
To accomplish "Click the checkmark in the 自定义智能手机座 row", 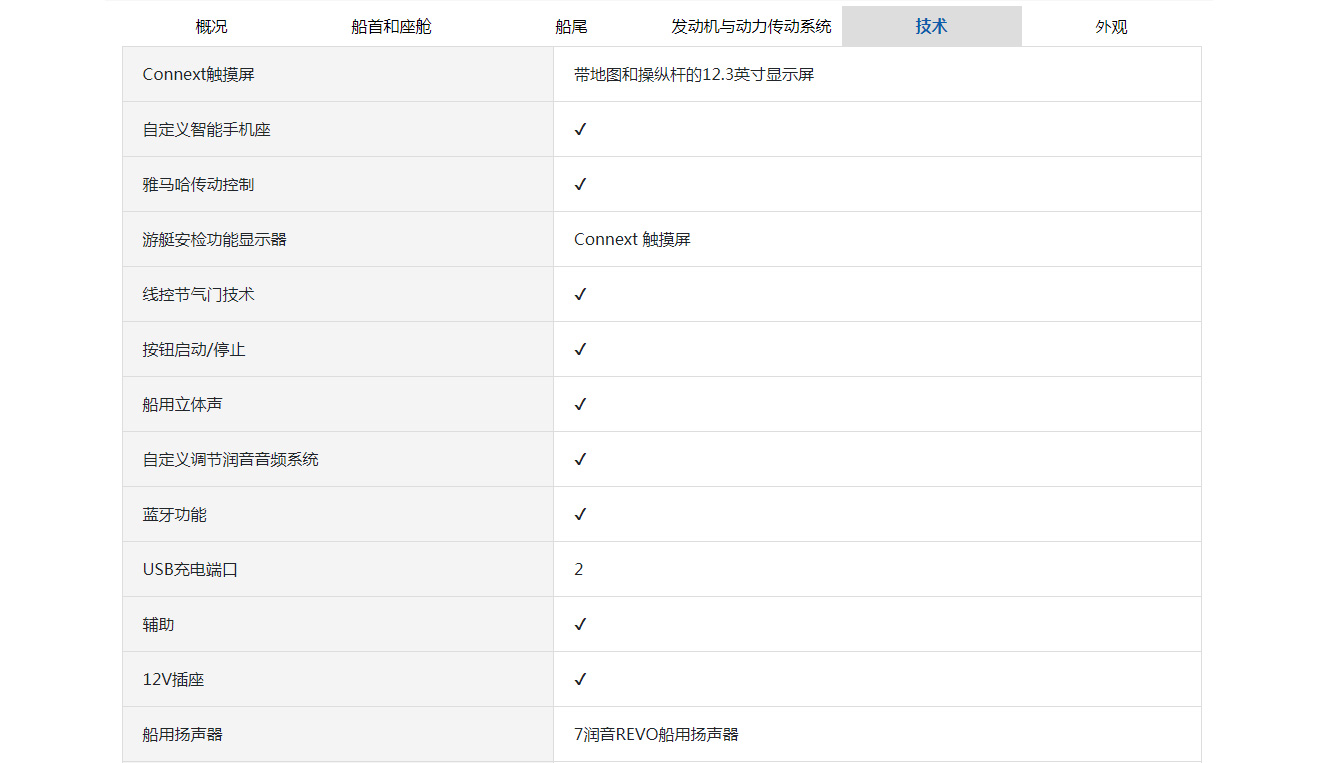I will [x=580, y=129].
